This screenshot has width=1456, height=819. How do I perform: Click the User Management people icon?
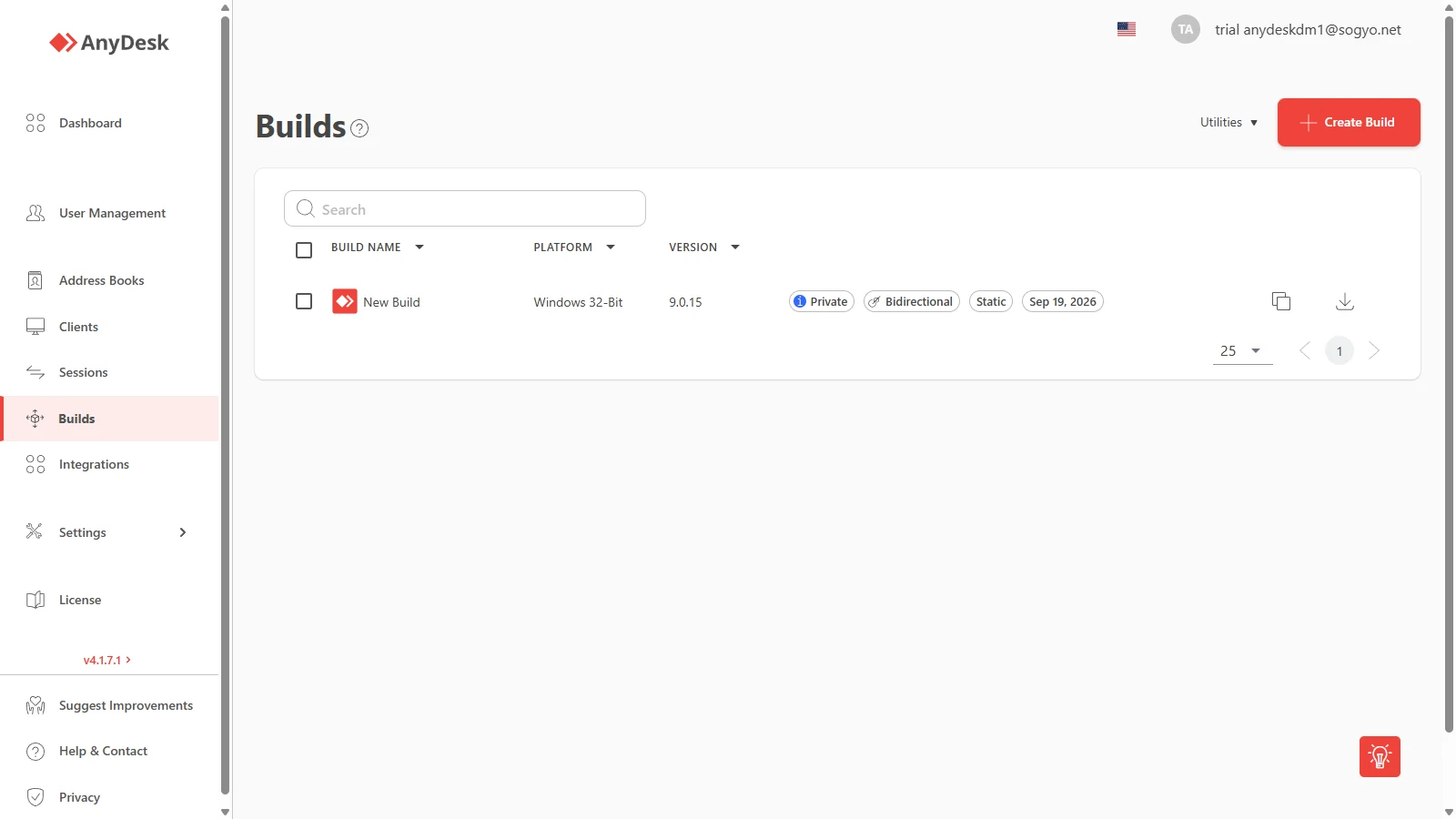coord(35,213)
